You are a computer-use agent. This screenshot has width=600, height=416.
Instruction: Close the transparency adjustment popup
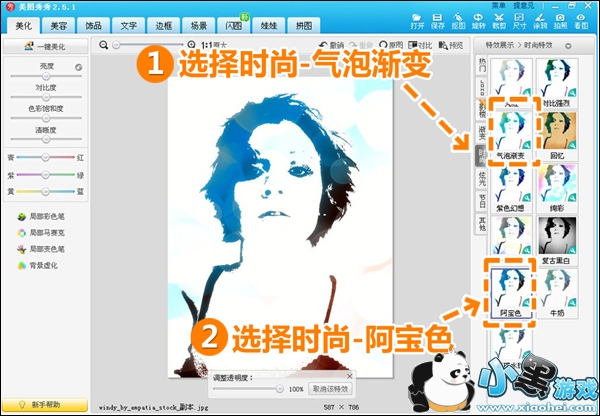pyautogui.click(x=349, y=377)
